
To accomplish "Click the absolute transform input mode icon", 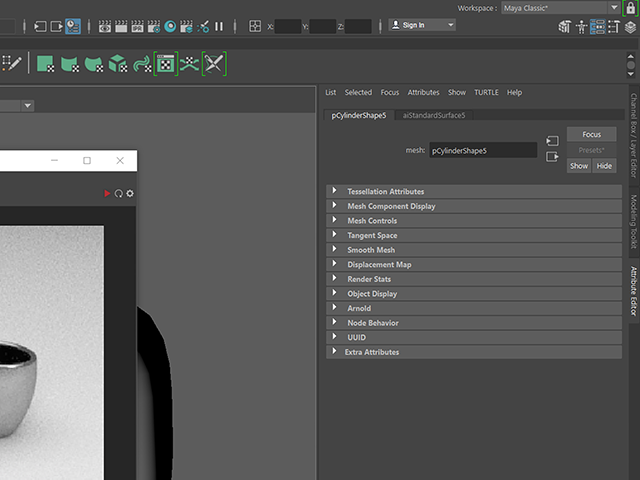I will (x=255, y=27).
